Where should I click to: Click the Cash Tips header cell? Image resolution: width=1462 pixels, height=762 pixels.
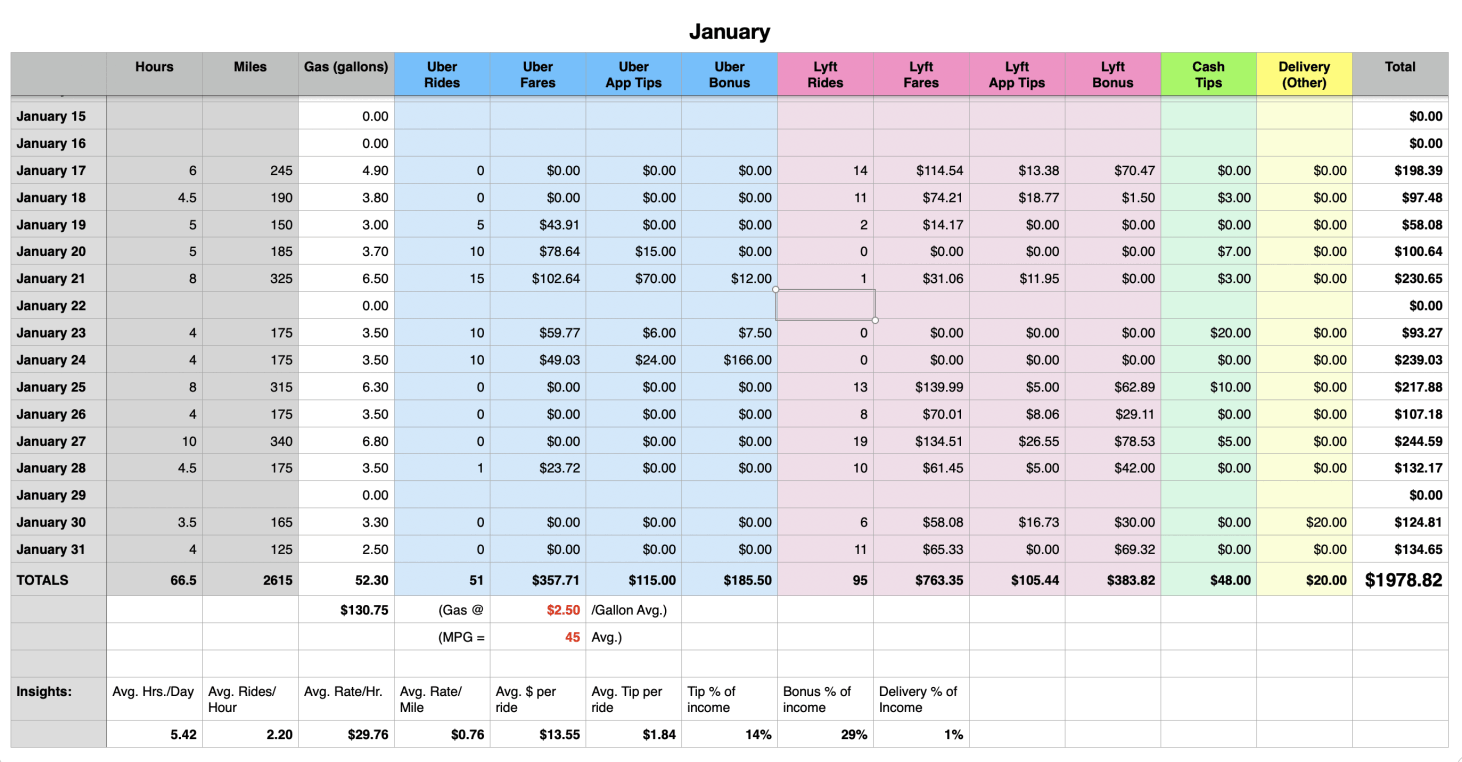pyautogui.click(x=1208, y=75)
